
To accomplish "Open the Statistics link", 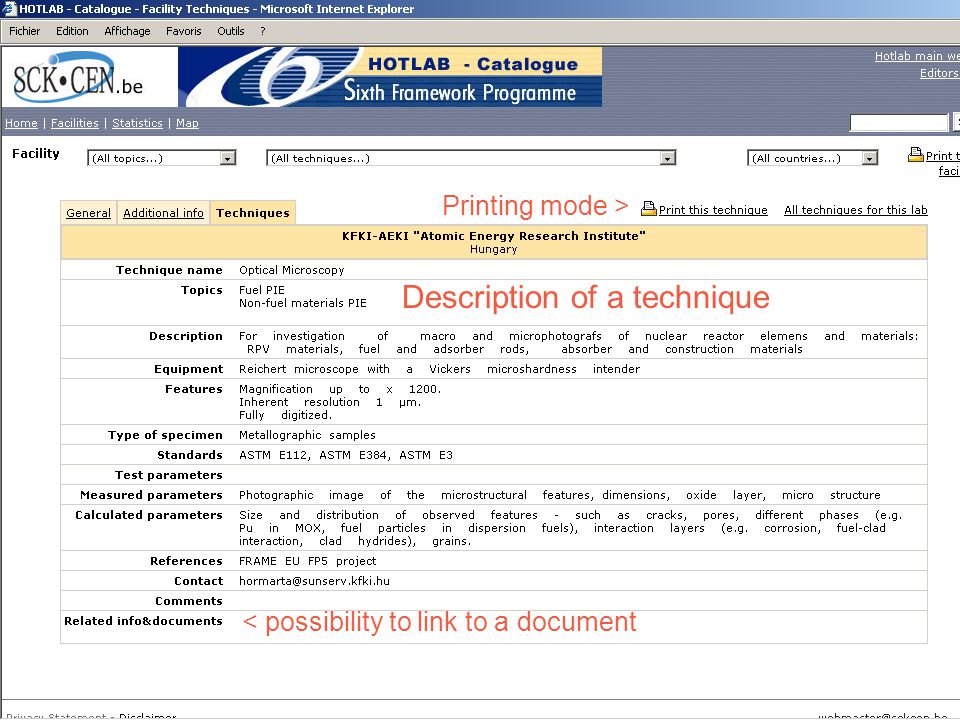I will pyautogui.click(x=137, y=123).
